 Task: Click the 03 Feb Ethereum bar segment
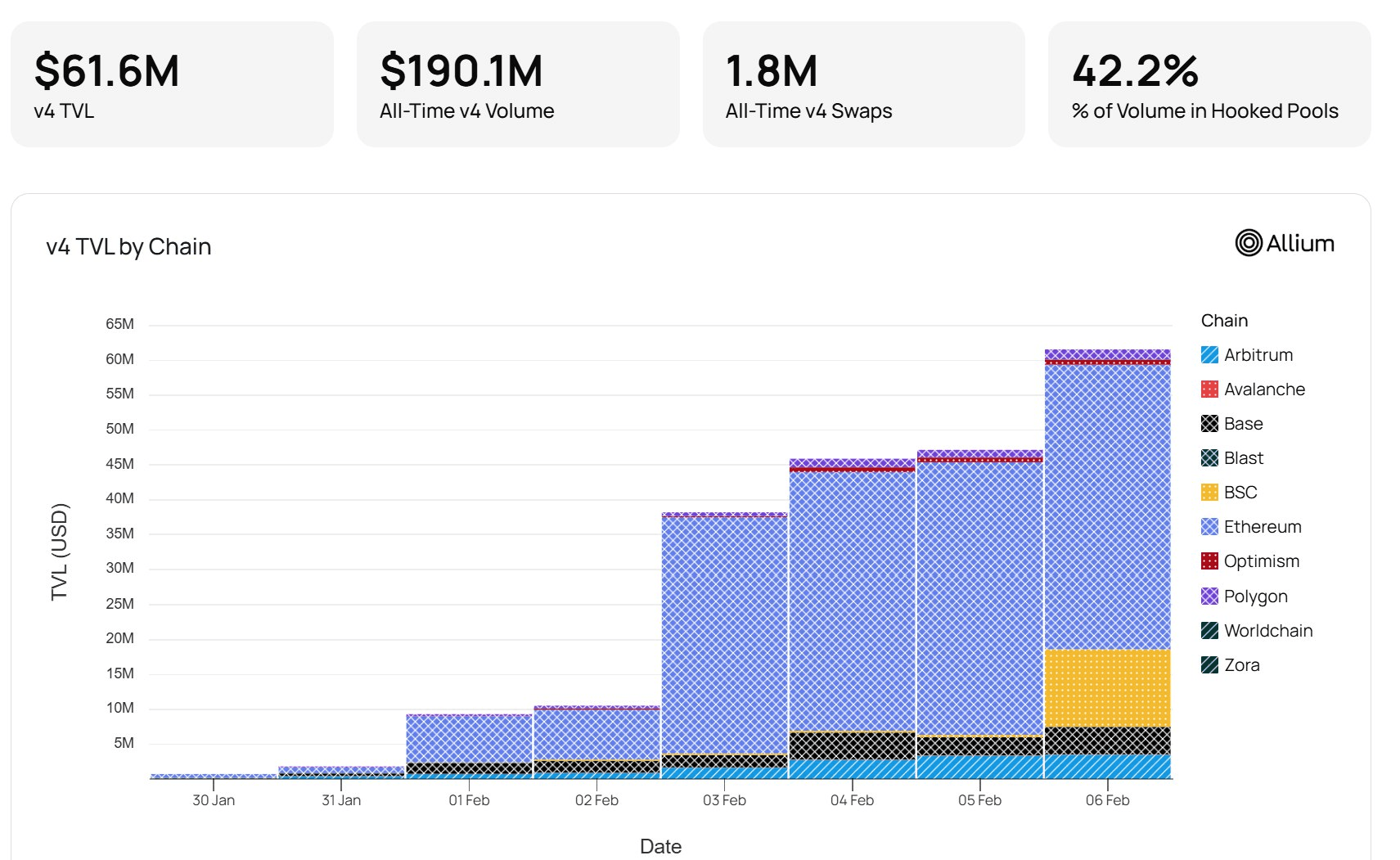click(724, 636)
